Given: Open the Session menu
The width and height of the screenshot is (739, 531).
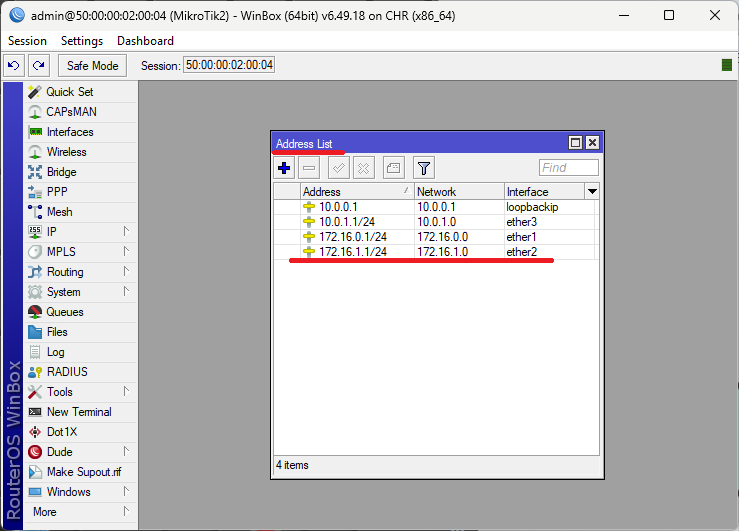Looking at the screenshot, I should (x=27, y=41).
